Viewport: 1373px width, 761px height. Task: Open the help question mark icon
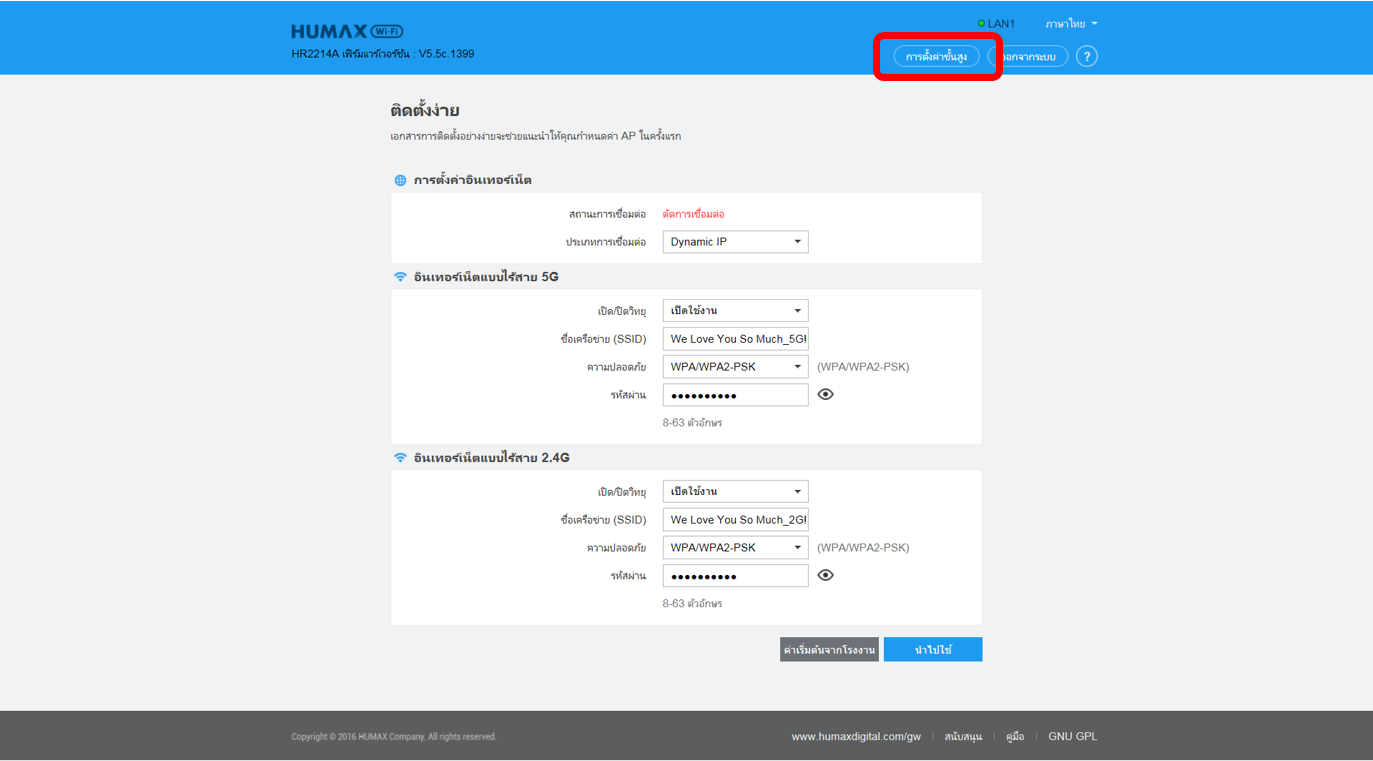tap(1087, 57)
